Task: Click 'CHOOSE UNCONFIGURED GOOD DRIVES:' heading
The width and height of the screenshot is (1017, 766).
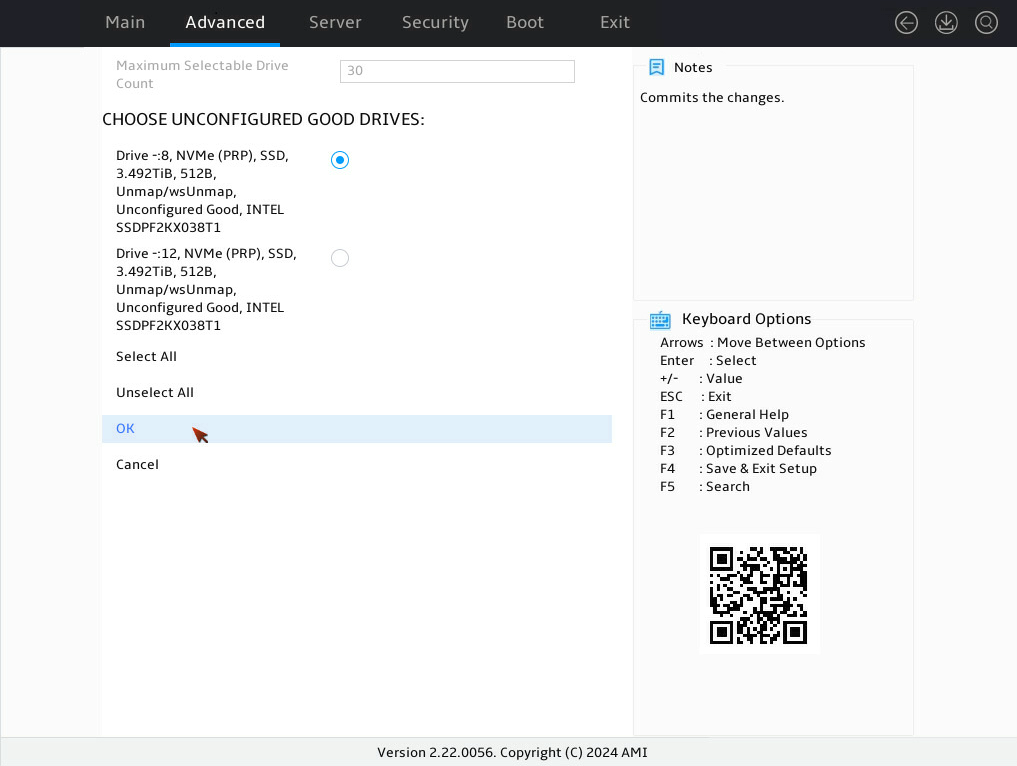Action: pyautogui.click(x=263, y=119)
